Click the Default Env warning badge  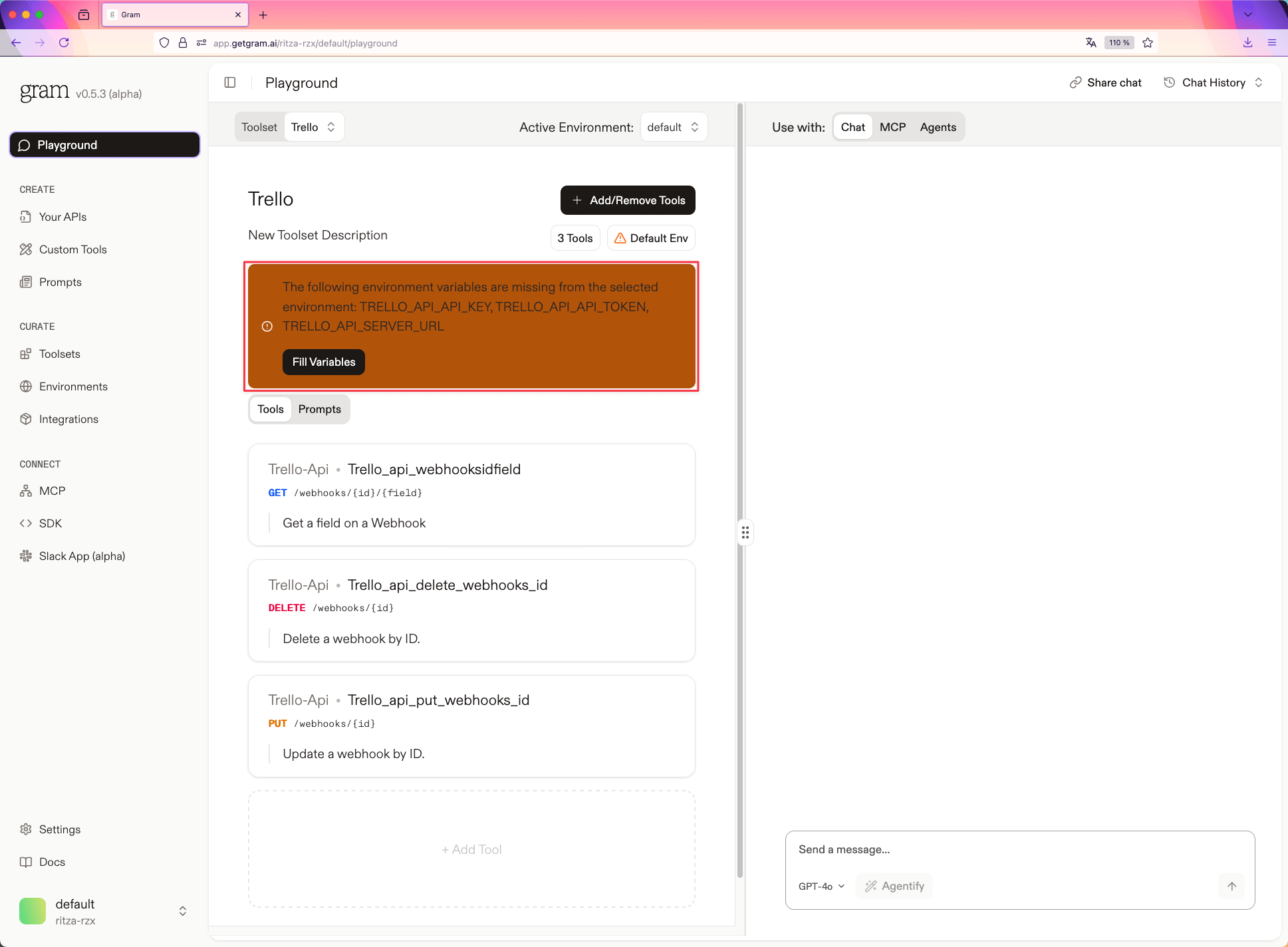pos(651,238)
